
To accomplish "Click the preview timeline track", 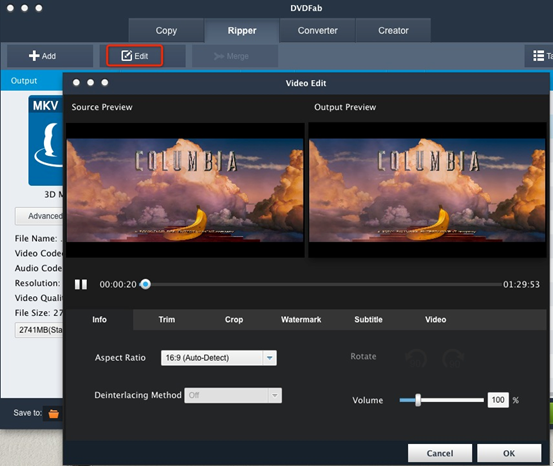I will [322, 284].
